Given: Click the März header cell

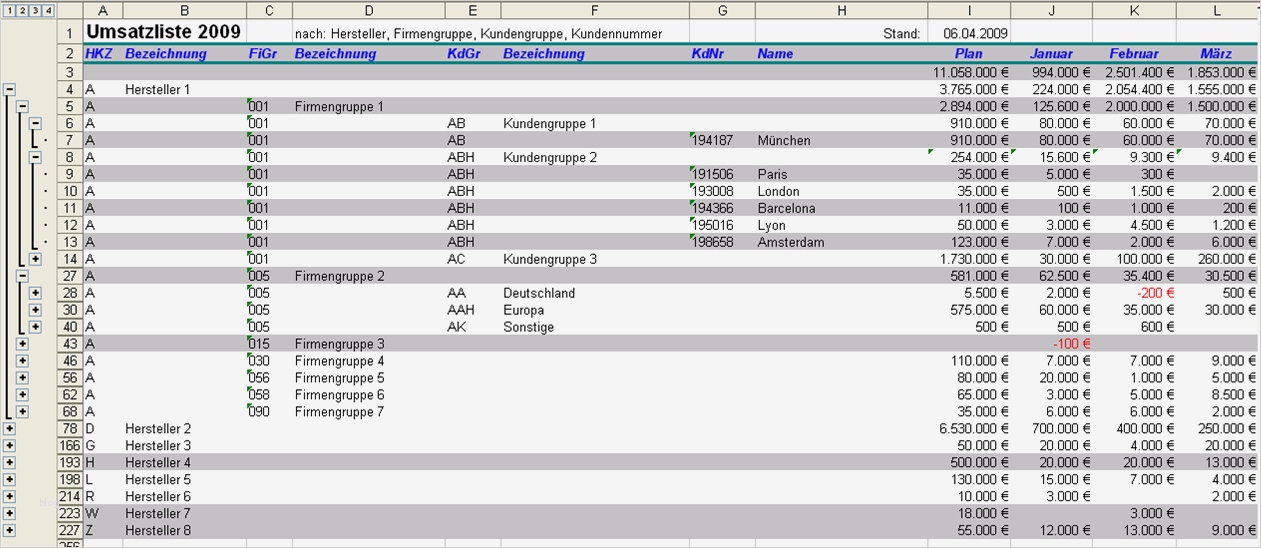Looking at the screenshot, I should tap(1216, 54).
